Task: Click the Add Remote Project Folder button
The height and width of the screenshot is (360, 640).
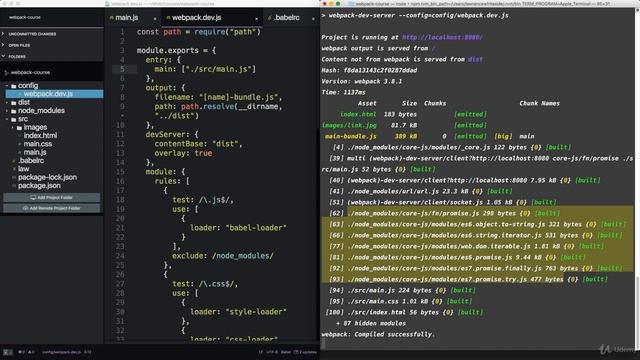Action: (52, 208)
